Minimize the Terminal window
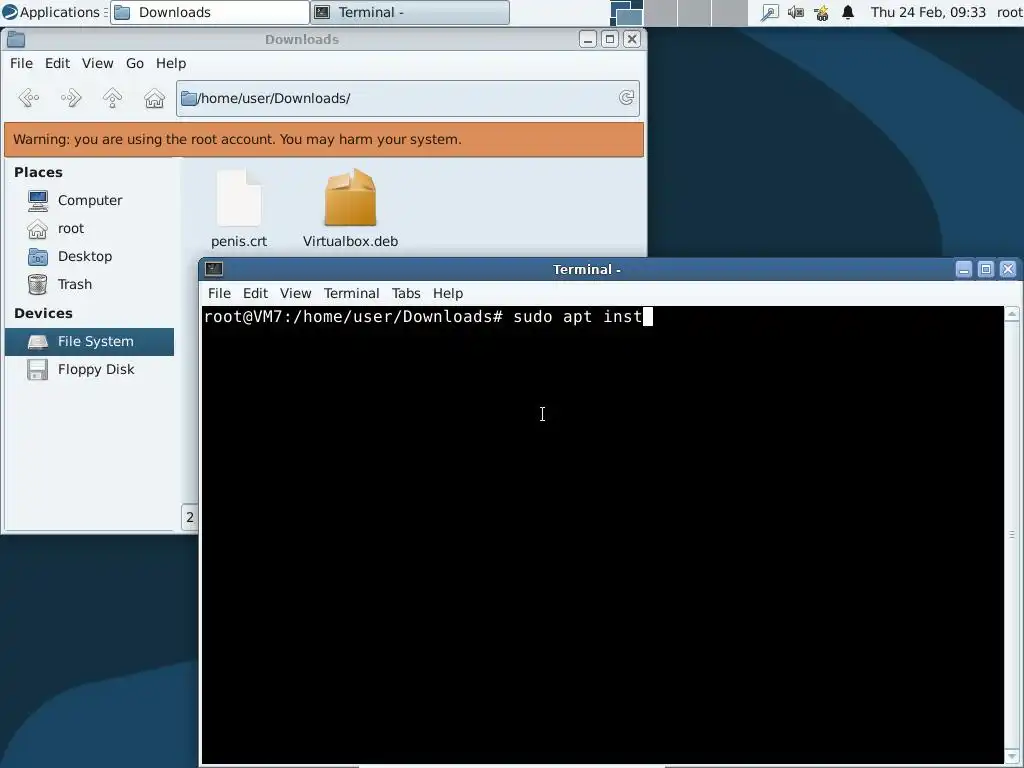The width and height of the screenshot is (1024, 768). coord(964,269)
